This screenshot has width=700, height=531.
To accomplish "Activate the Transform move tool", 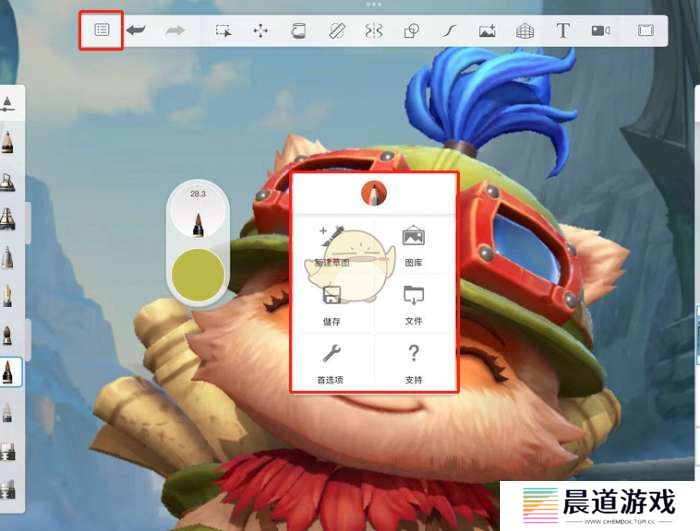I will [260, 30].
